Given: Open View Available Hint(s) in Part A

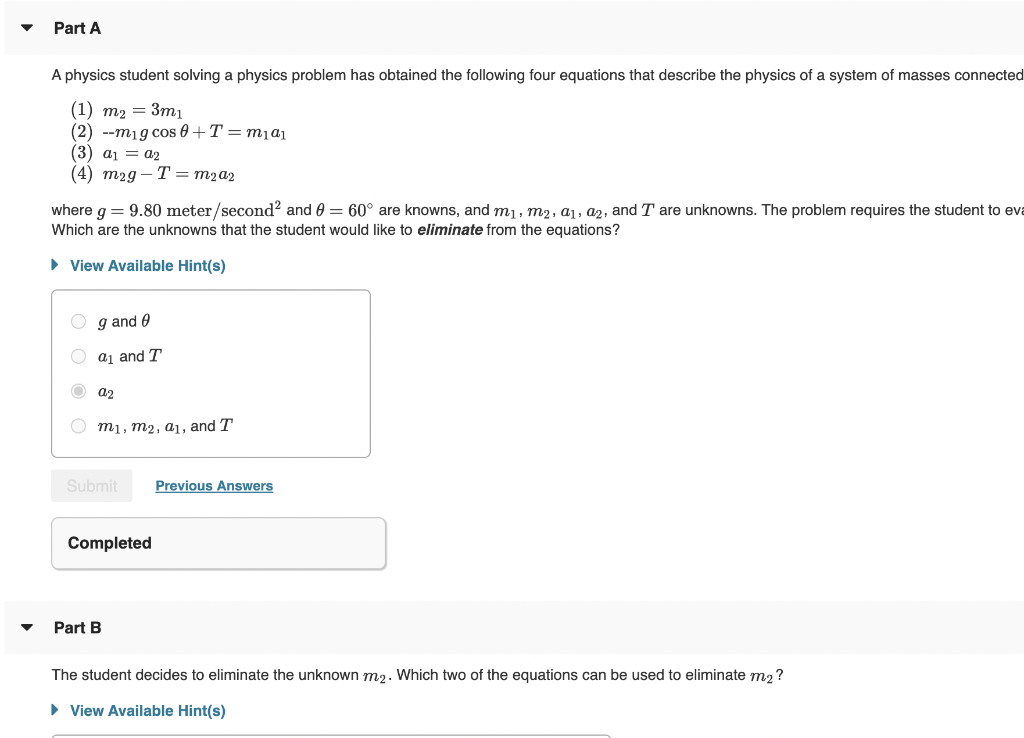Looking at the screenshot, I should pyautogui.click(x=147, y=265).
